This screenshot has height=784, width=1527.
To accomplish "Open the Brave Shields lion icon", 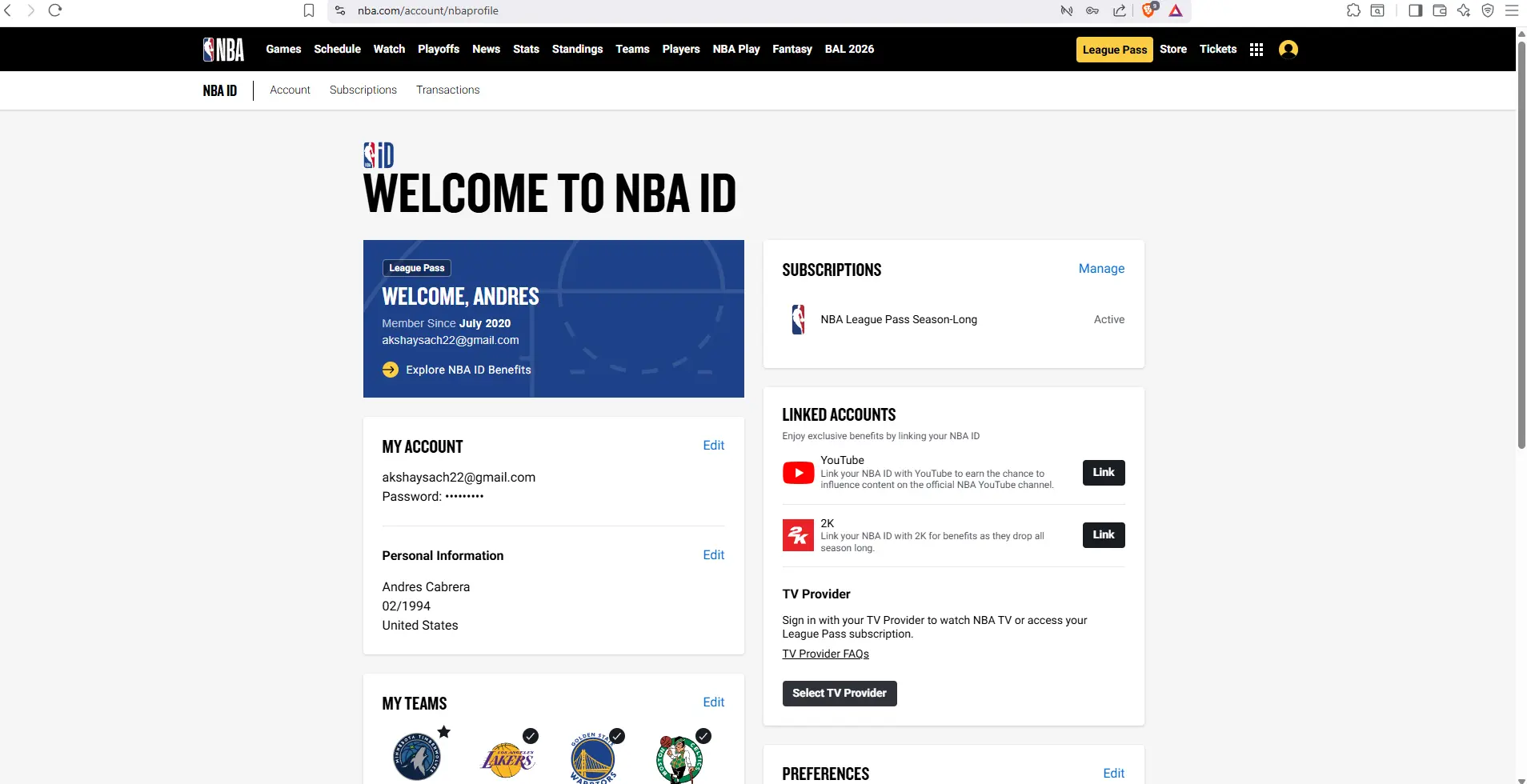I will click(1149, 10).
